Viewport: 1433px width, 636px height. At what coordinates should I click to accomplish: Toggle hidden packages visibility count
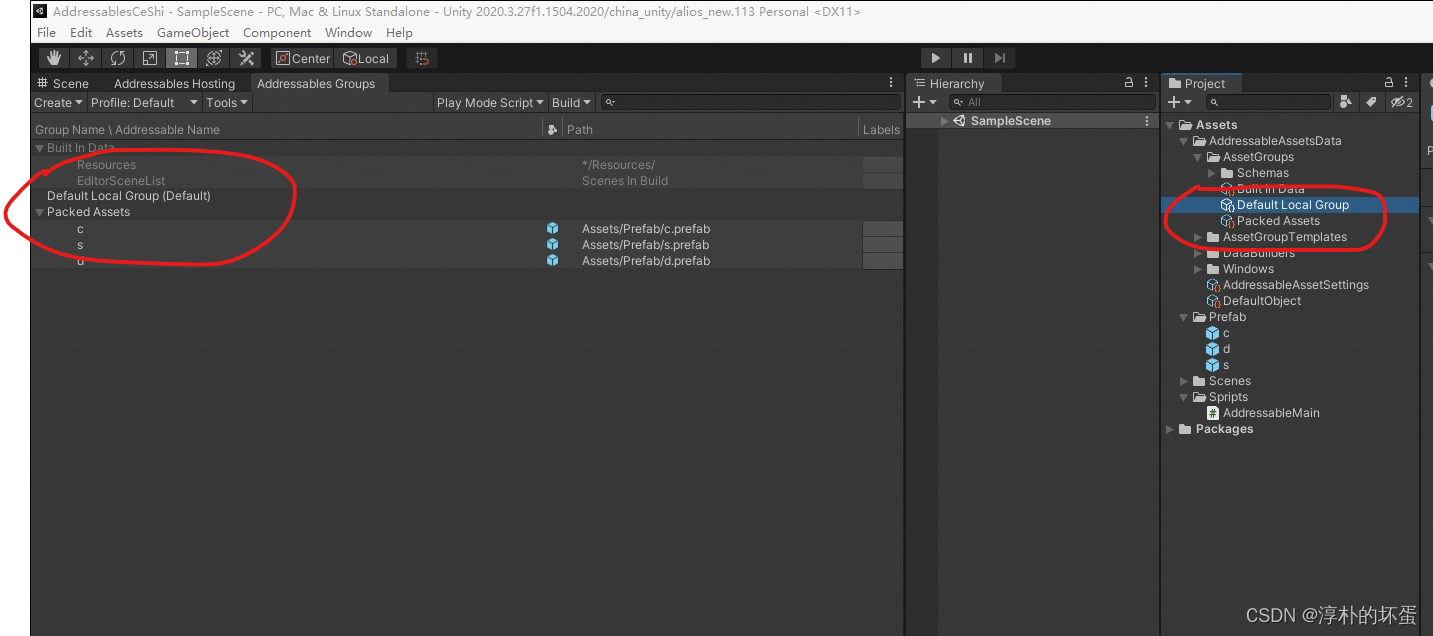coord(1402,102)
